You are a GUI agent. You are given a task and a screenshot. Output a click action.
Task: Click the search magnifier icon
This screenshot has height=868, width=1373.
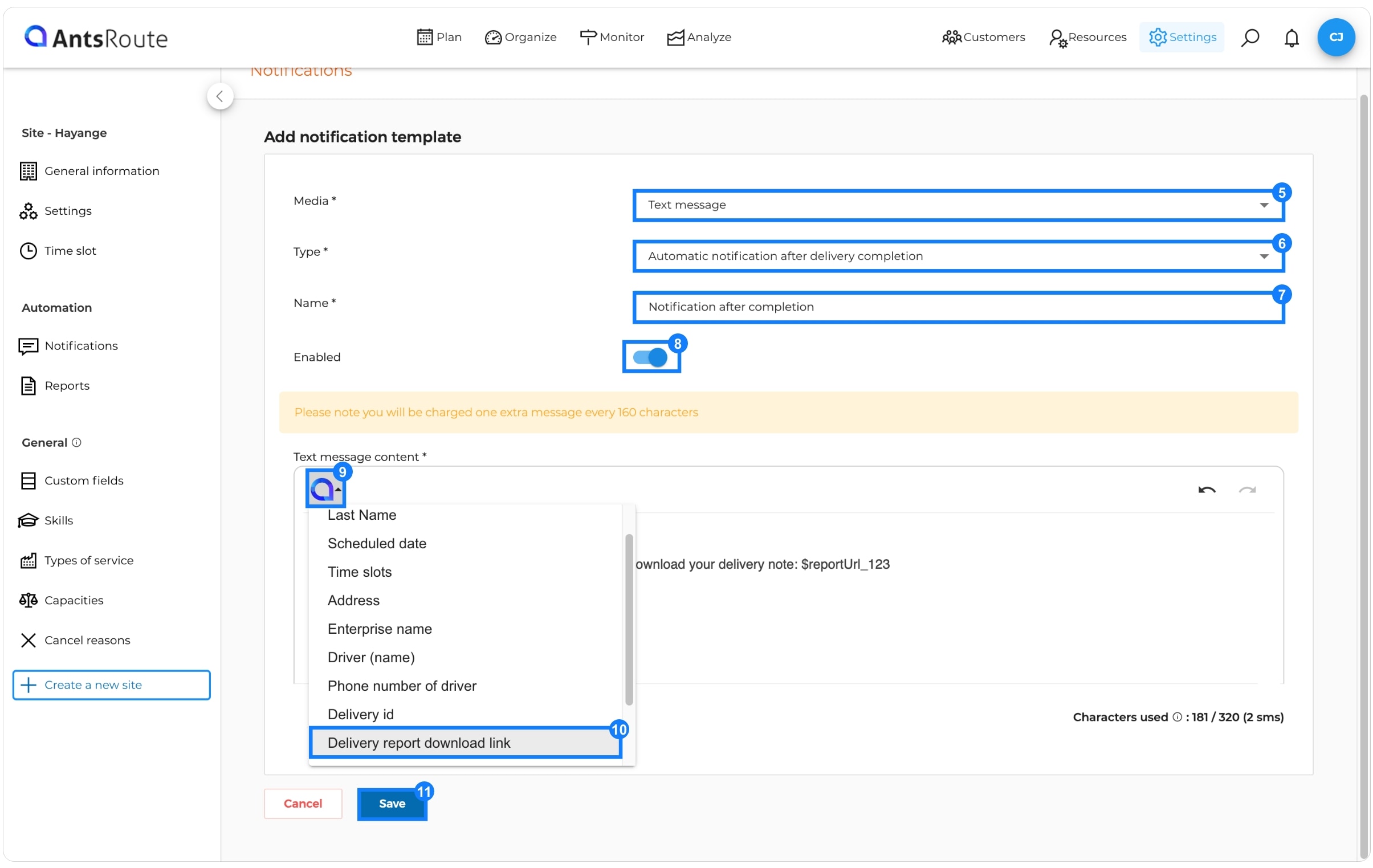[x=1250, y=38]
